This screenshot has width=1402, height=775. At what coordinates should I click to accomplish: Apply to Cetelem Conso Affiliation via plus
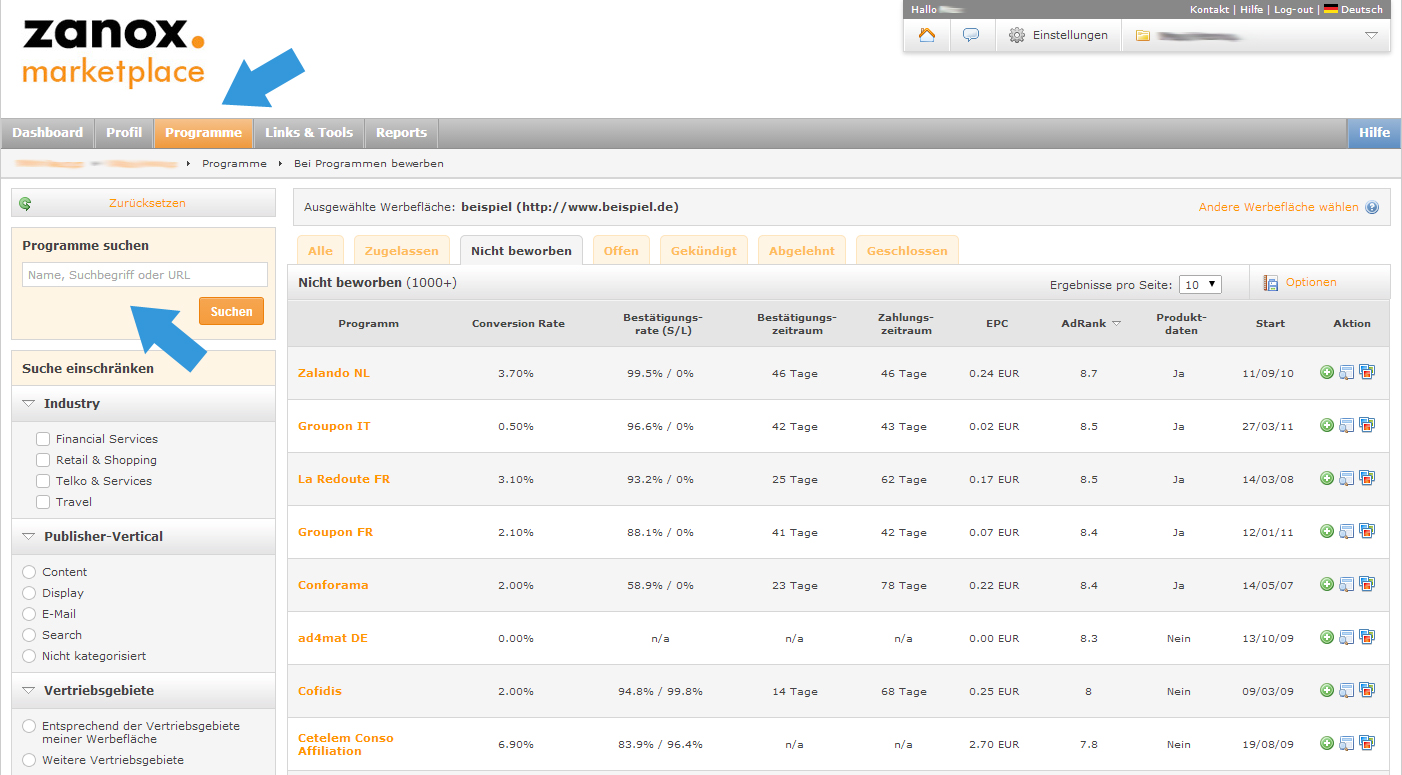(x=1327, y=743)
